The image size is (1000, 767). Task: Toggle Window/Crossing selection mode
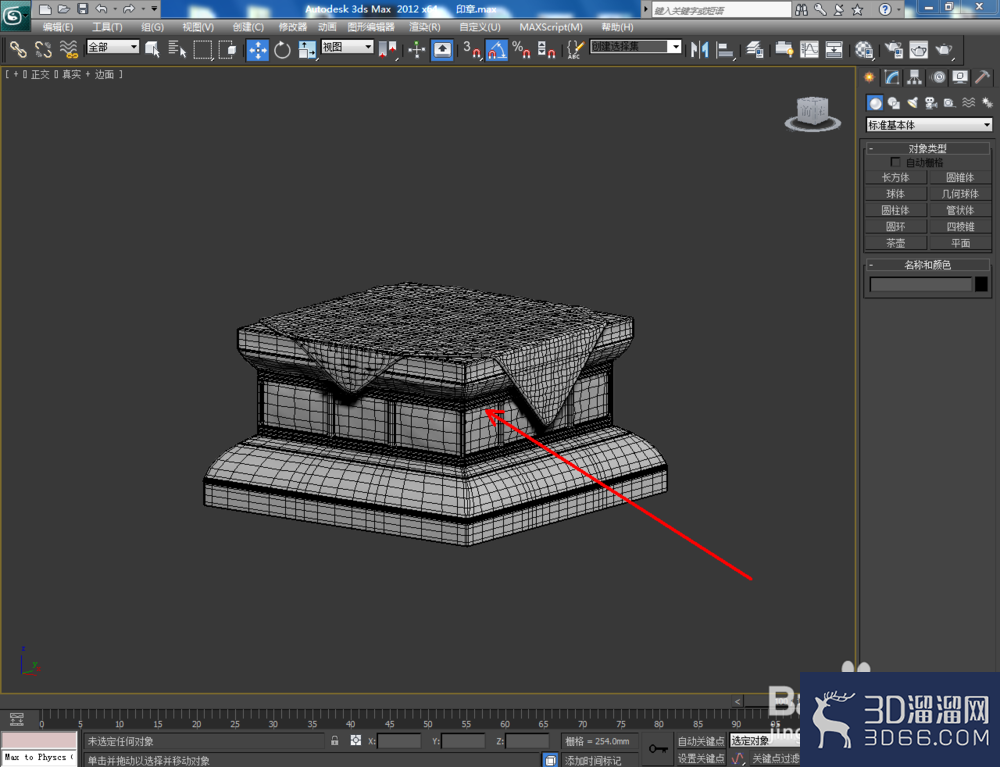coord(228,49)
